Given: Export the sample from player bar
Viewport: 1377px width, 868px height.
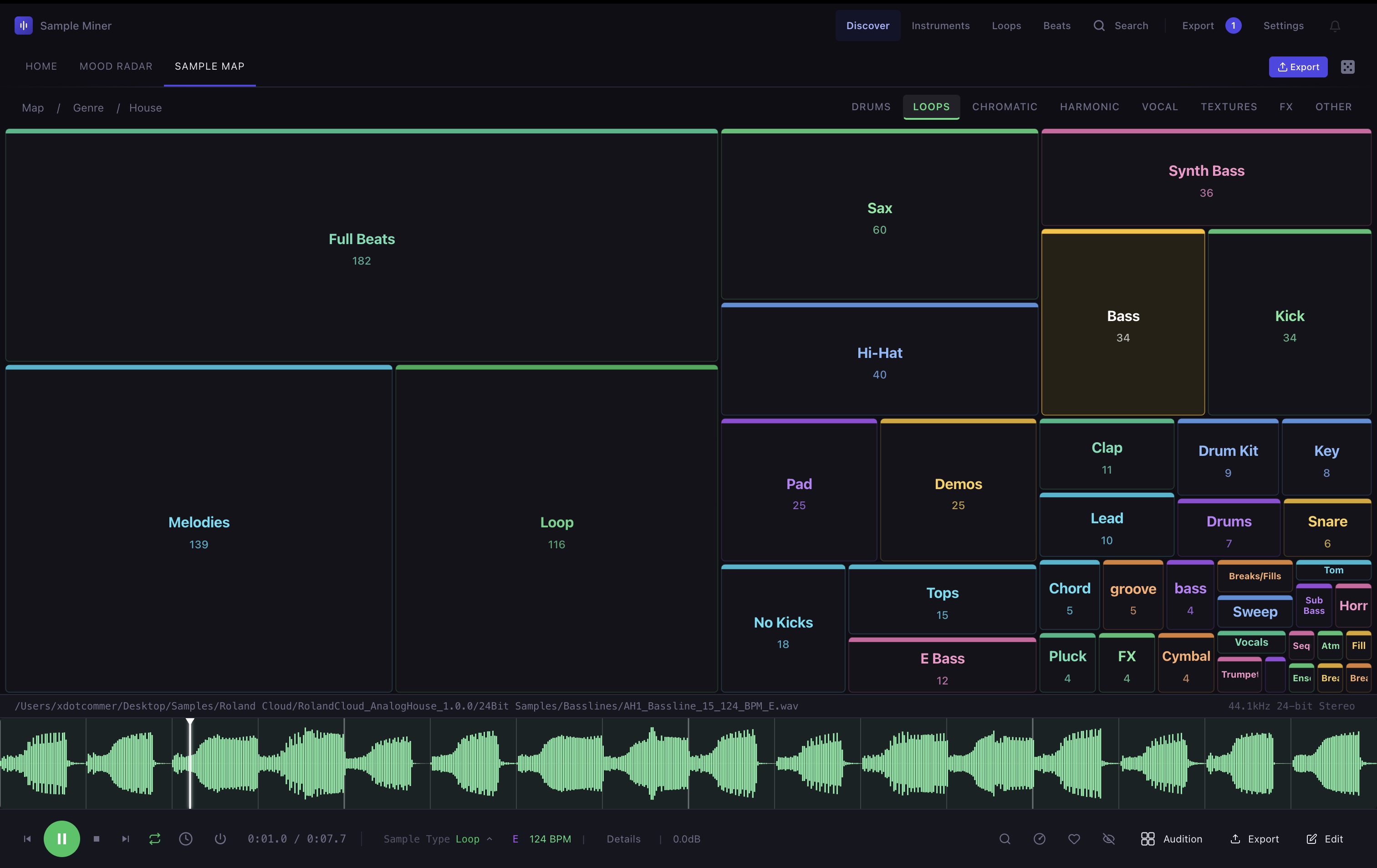Looking at the screenshot, I should pyautogui.click(x=1255, y=838).
